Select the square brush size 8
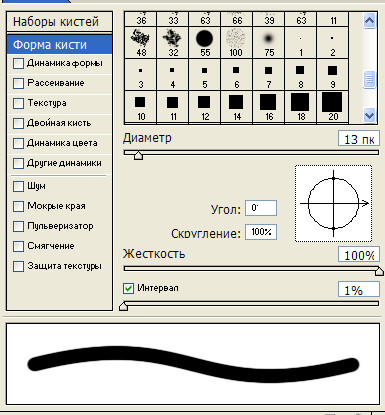385x415 pixels. (x=301, y=75)
